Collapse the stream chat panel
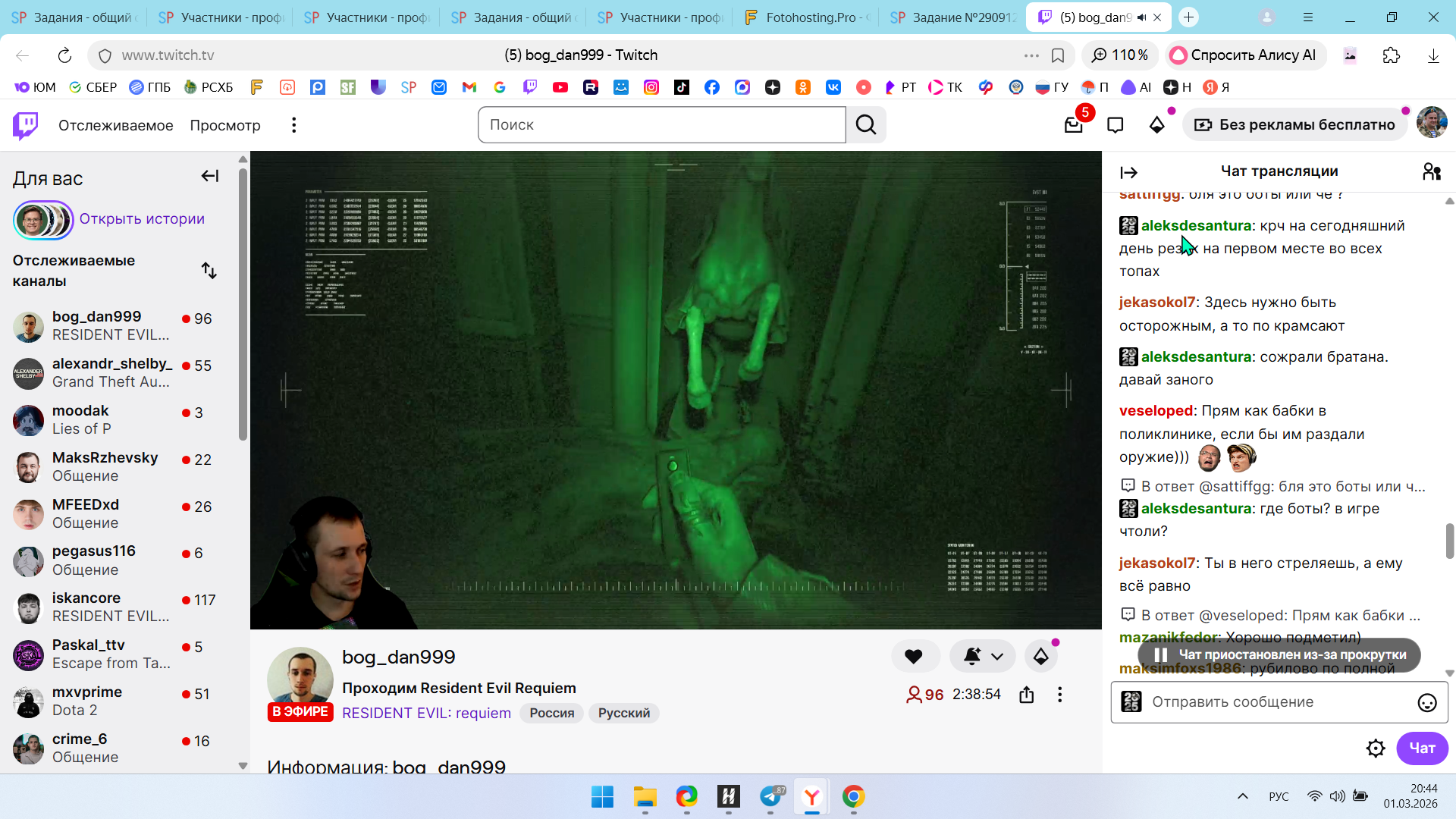Screen dimensions: 1456x819 1128,173
